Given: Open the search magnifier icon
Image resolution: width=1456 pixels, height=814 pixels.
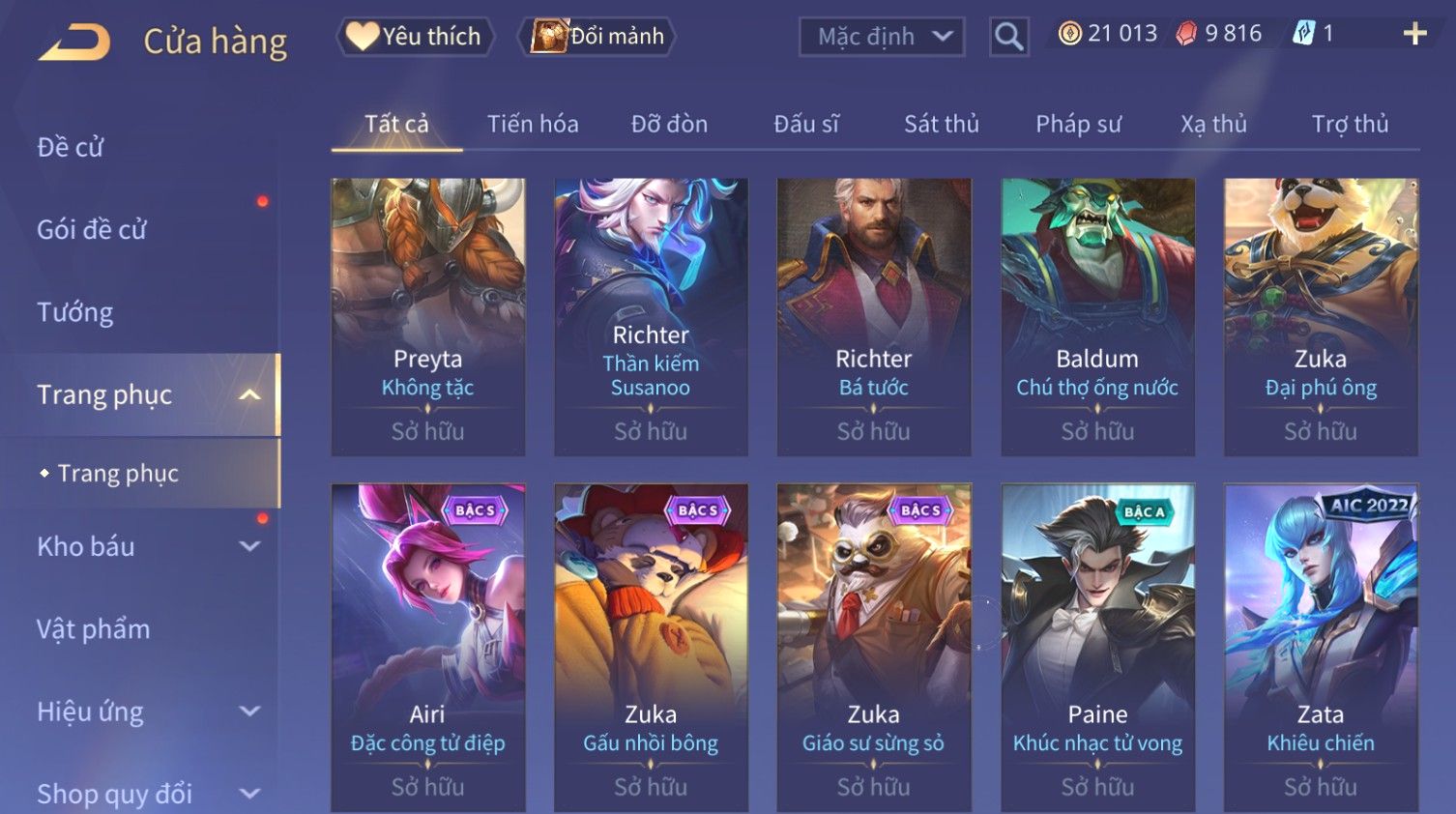Looking at the screenshot, I should pyautogui.click(x=1008, y=37).
